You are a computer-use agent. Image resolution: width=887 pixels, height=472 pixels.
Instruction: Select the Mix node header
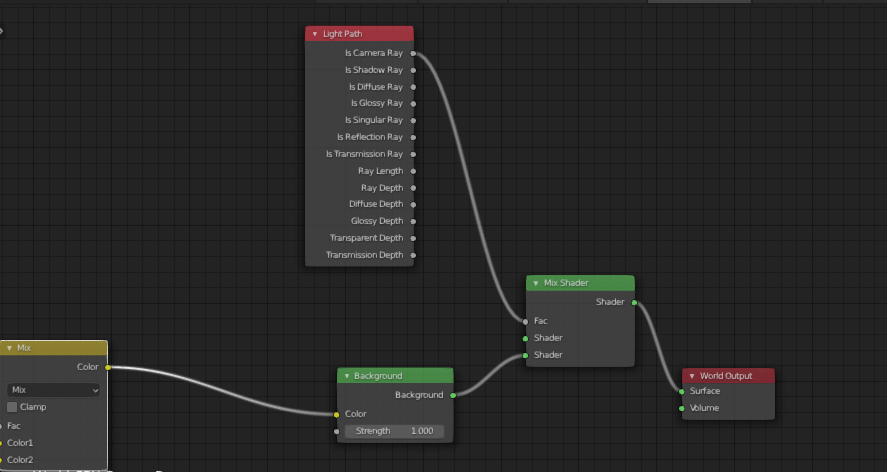54,348
